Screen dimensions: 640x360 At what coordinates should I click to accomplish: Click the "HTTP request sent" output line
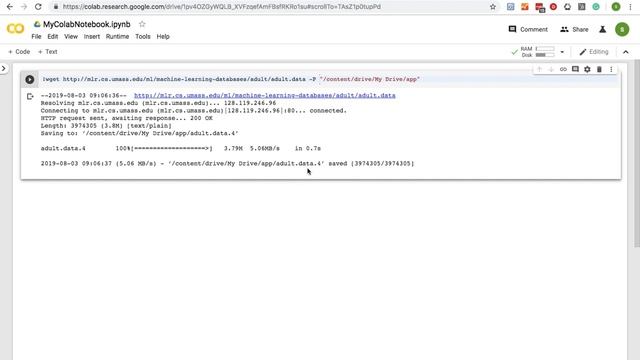127,118
